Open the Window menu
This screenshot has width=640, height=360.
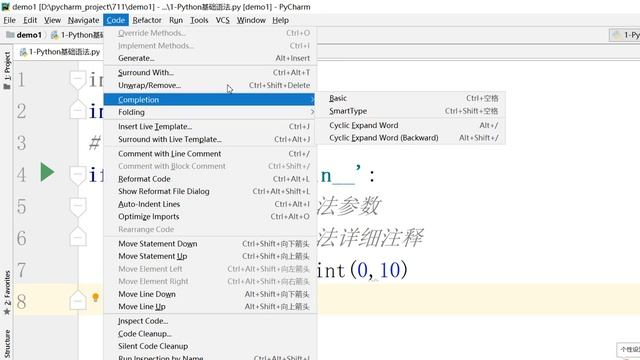[251, 20]
